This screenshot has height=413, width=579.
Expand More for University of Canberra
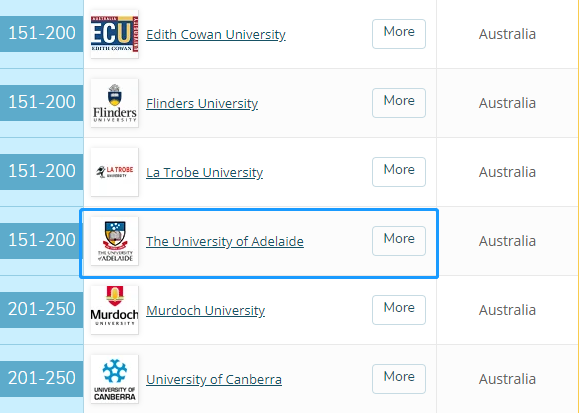[399, 379]
